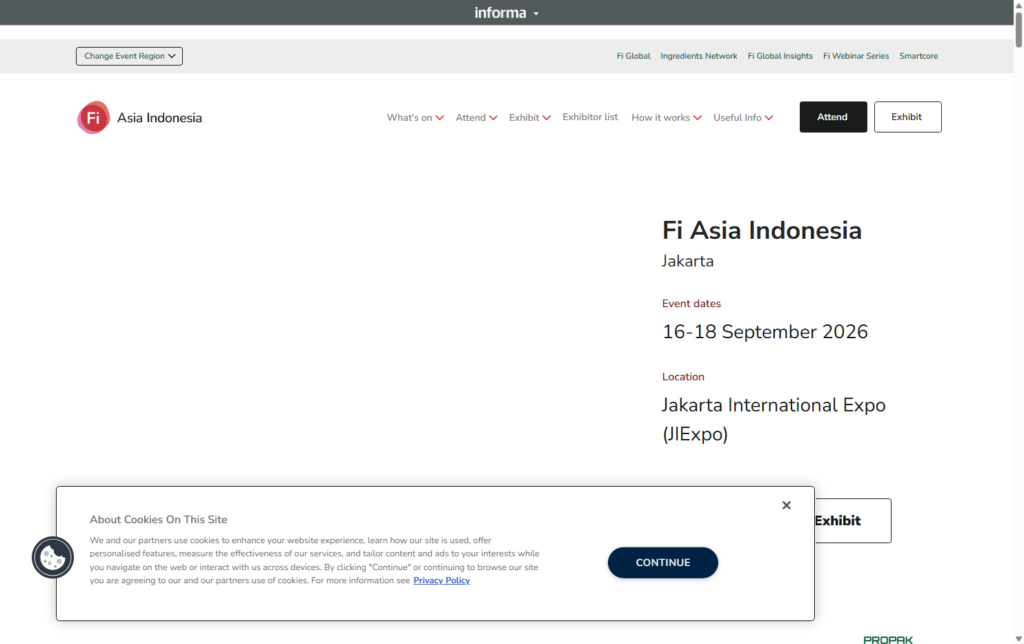Click the white Exhibit button top right
1024x644 pixels.
coord(907,117)
